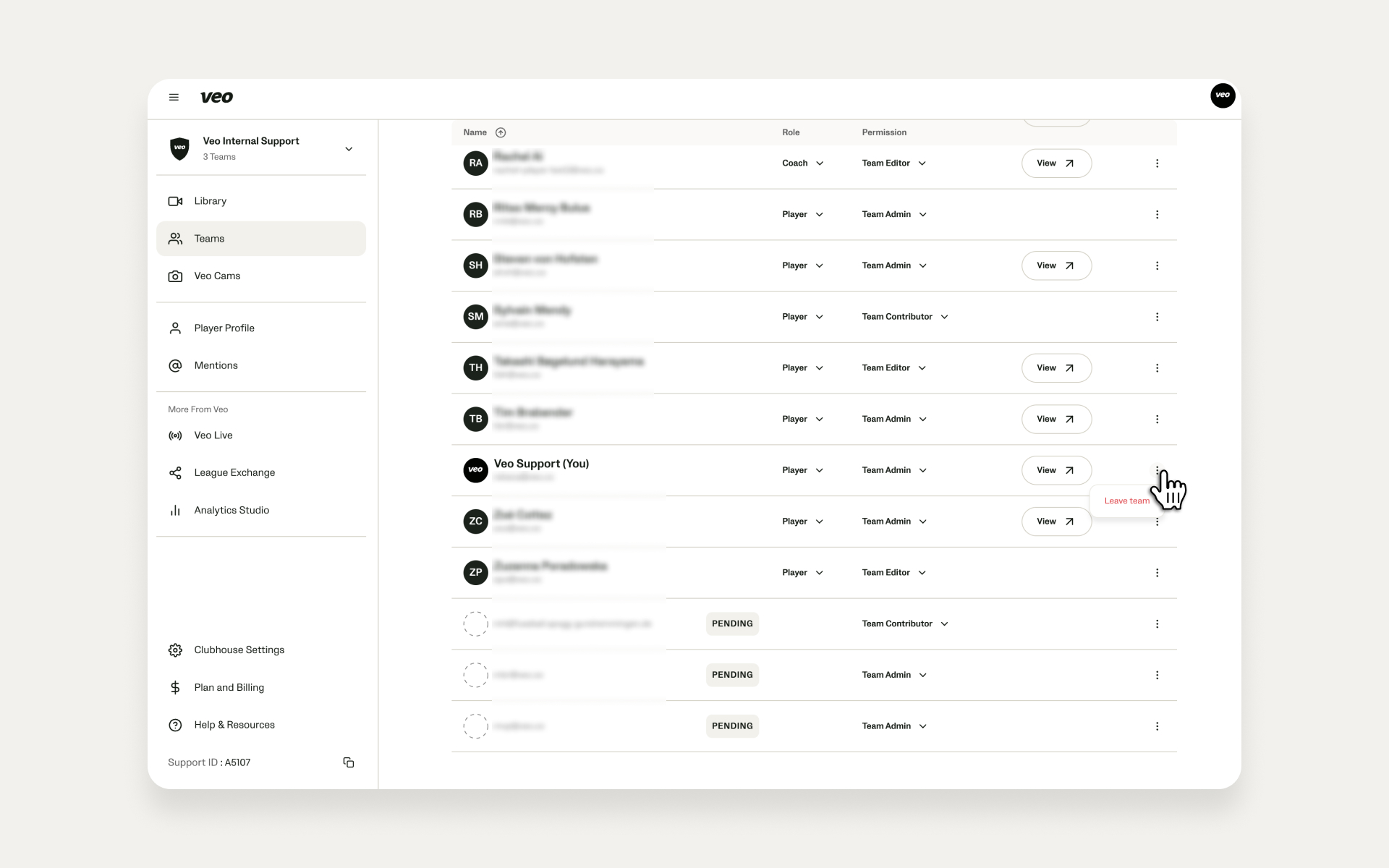Select Leave team menu option

(x=1126, y=501)
